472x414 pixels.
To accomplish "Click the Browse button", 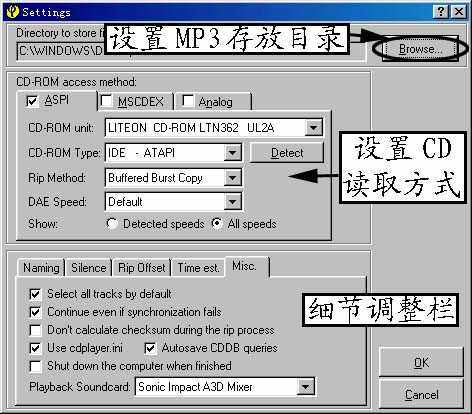I will pyautogui.click(x=420, y=49).
